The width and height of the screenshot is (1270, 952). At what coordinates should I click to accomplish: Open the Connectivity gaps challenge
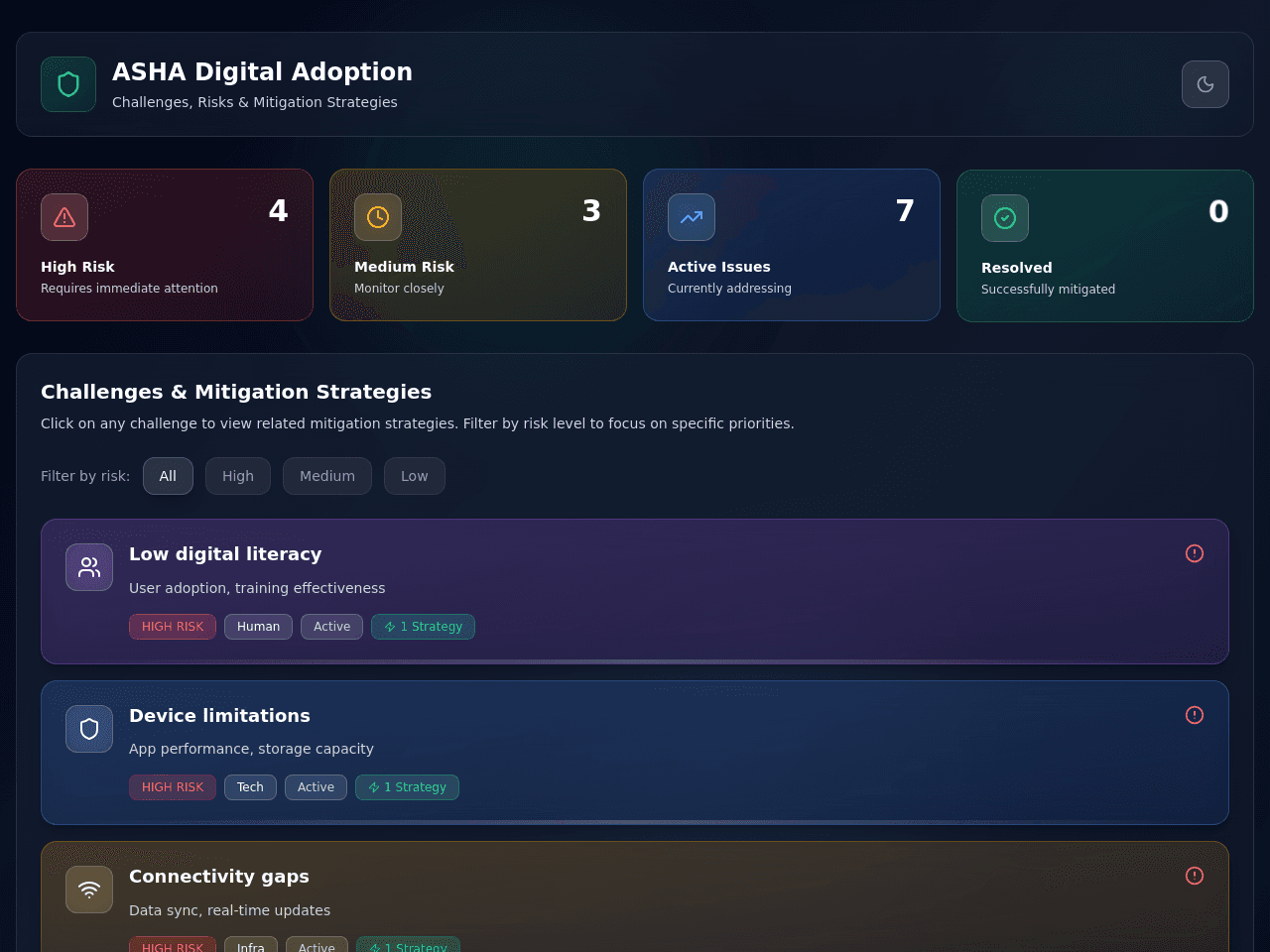(x=635, y=896)
